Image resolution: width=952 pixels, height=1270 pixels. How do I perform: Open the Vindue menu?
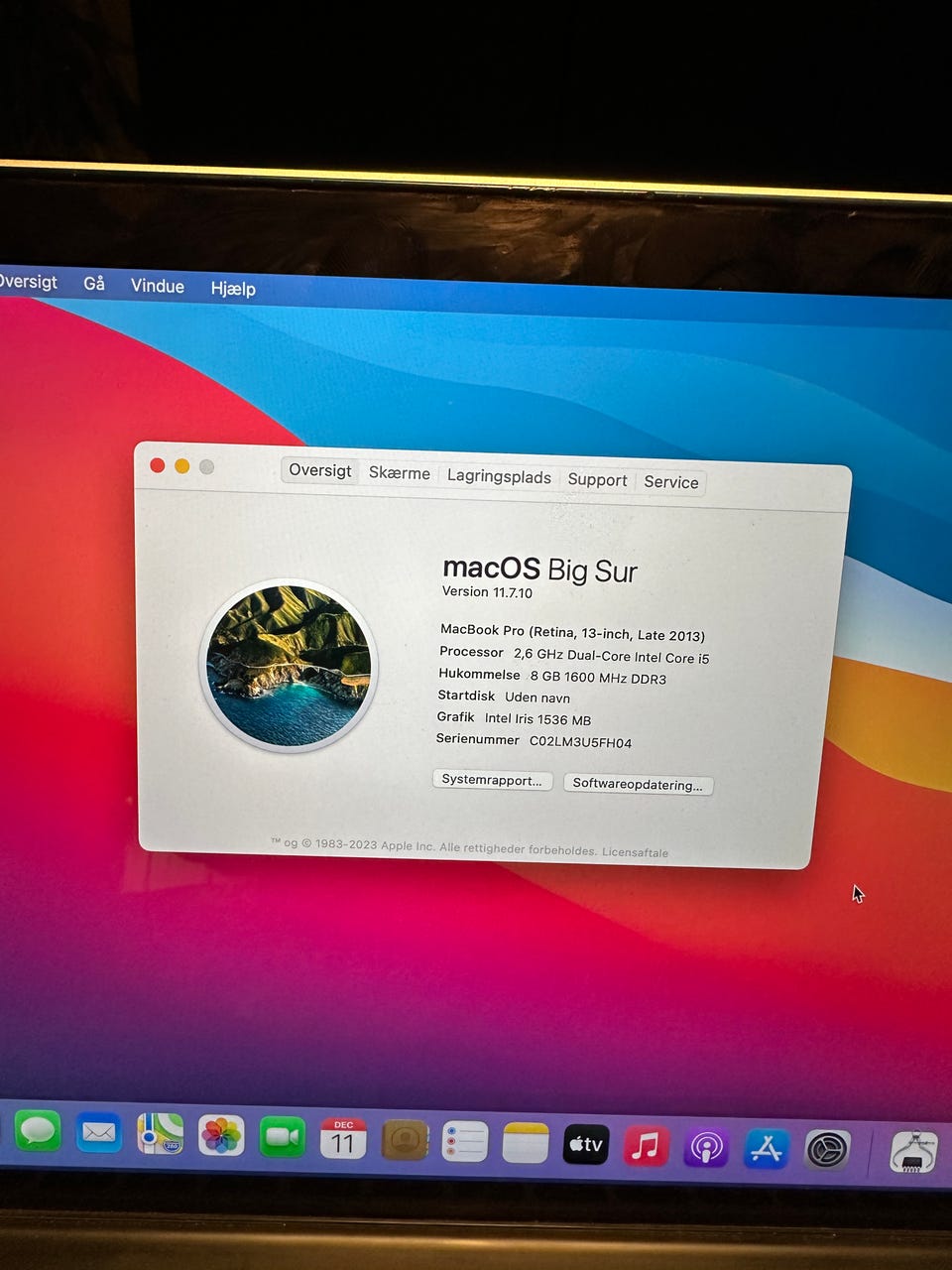(x=158, y=286)
